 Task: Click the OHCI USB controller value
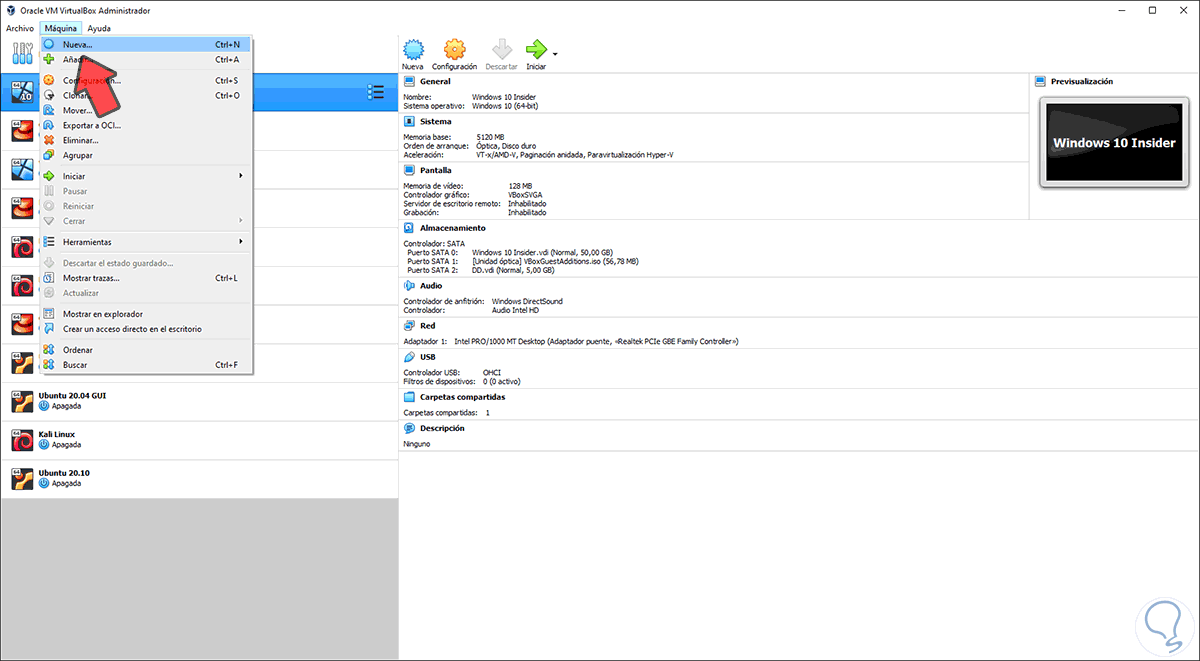click(x=492, y=372)
